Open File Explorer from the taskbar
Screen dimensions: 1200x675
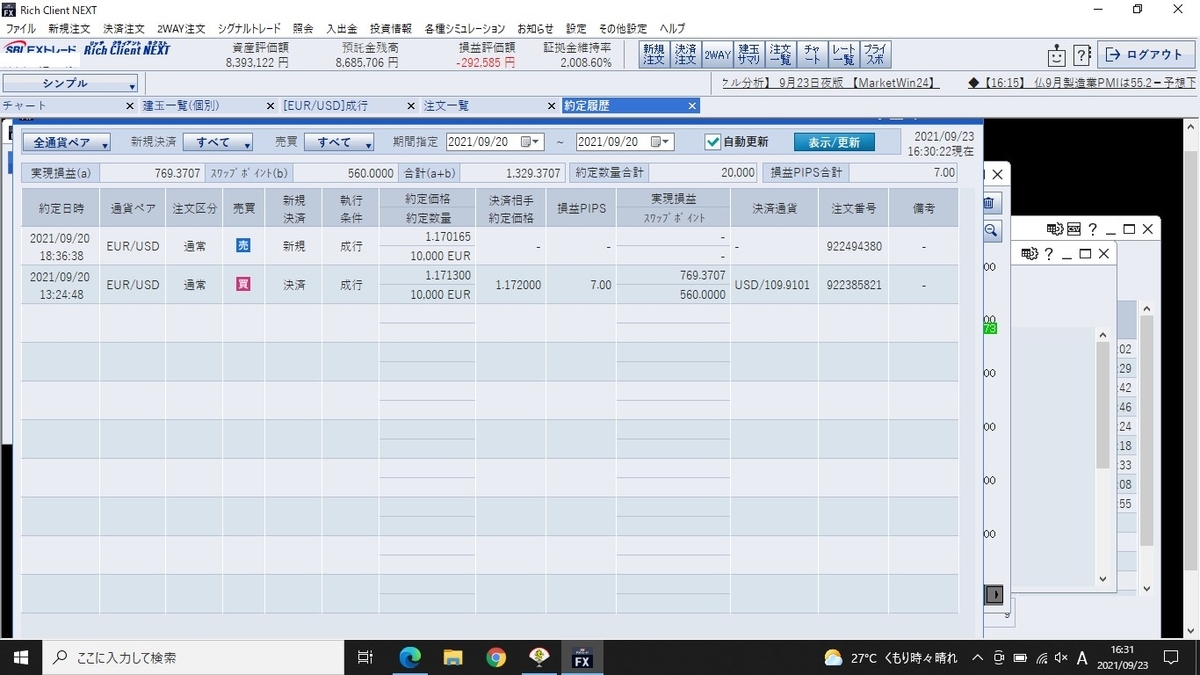pos(453,657)
